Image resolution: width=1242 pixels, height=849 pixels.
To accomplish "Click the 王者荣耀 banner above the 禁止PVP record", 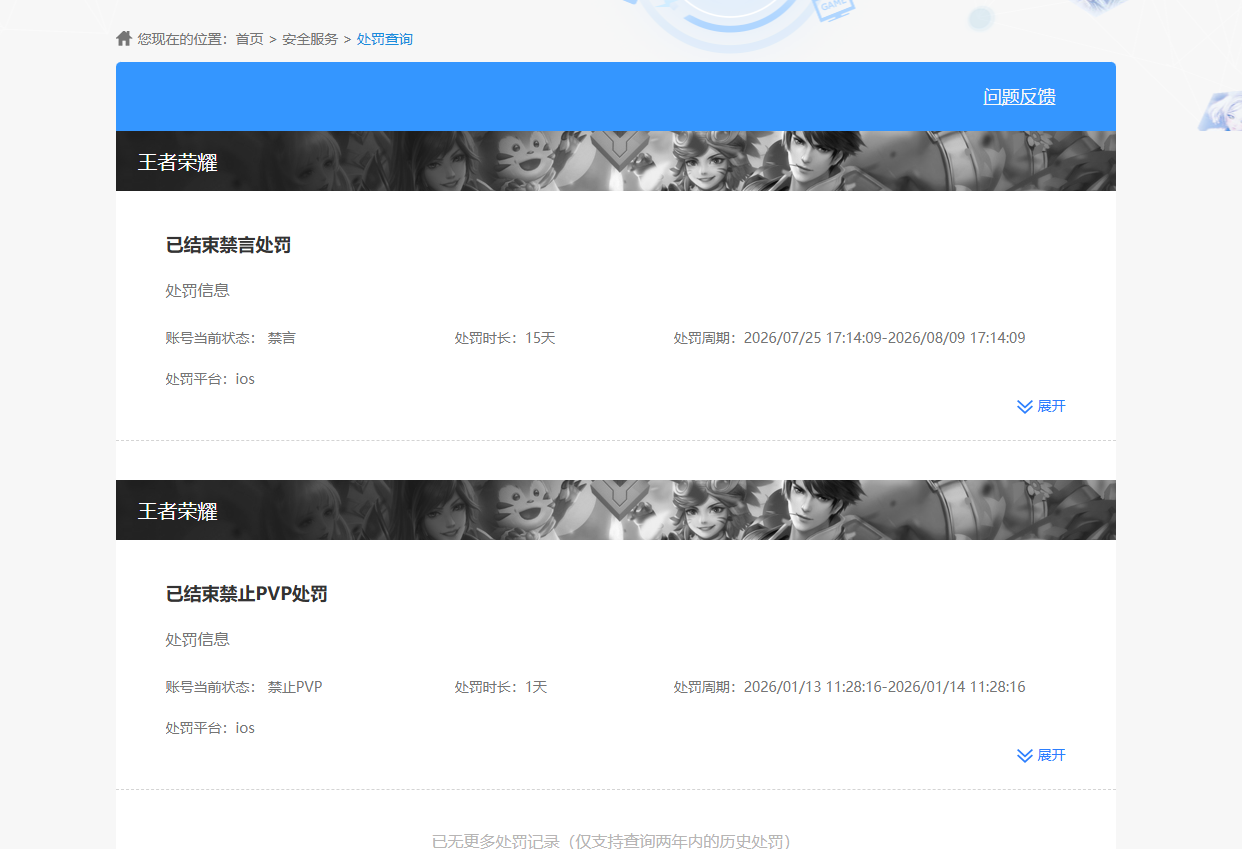I will pos(616,510).
